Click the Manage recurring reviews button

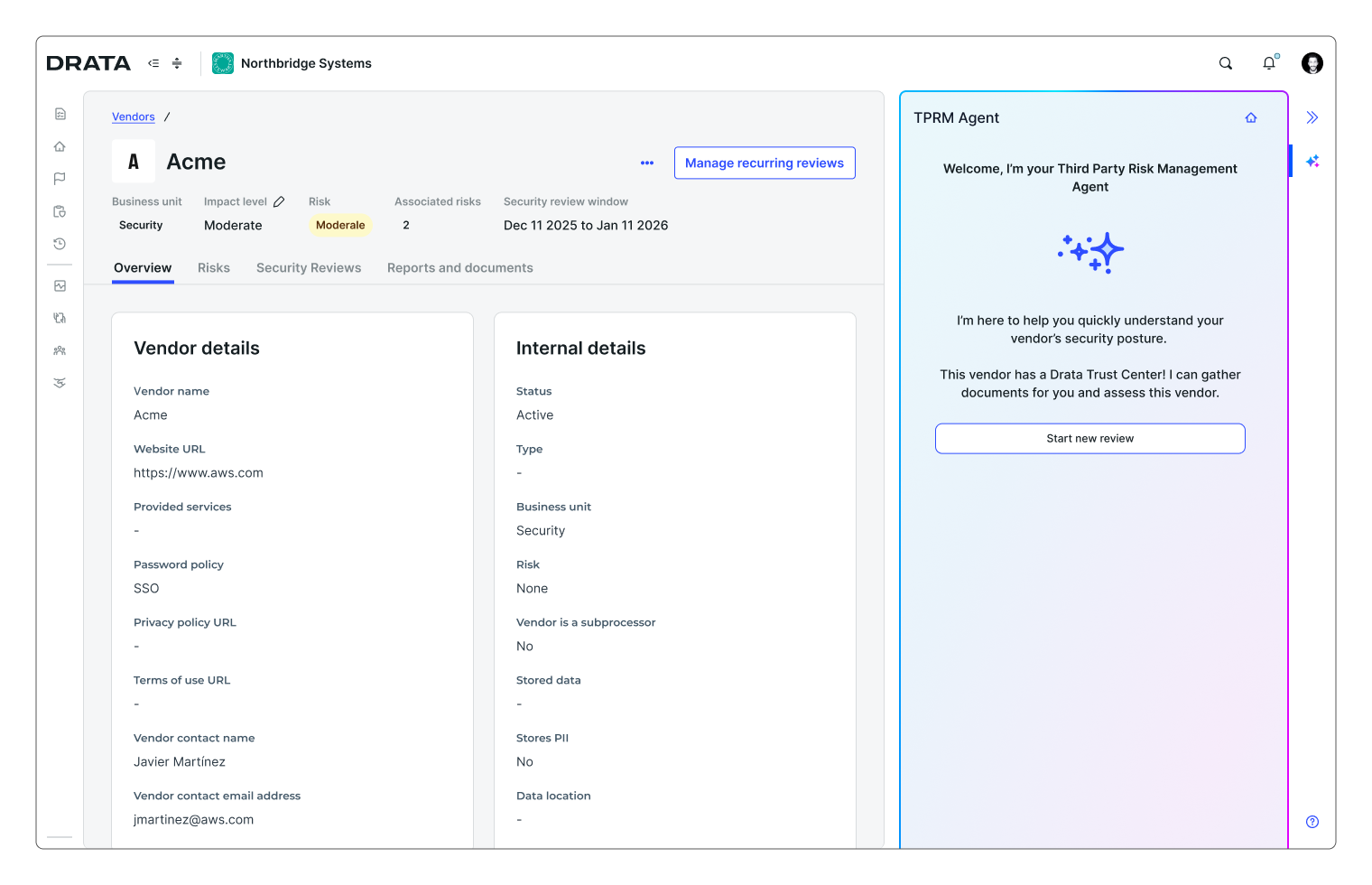tap(765, 163)
